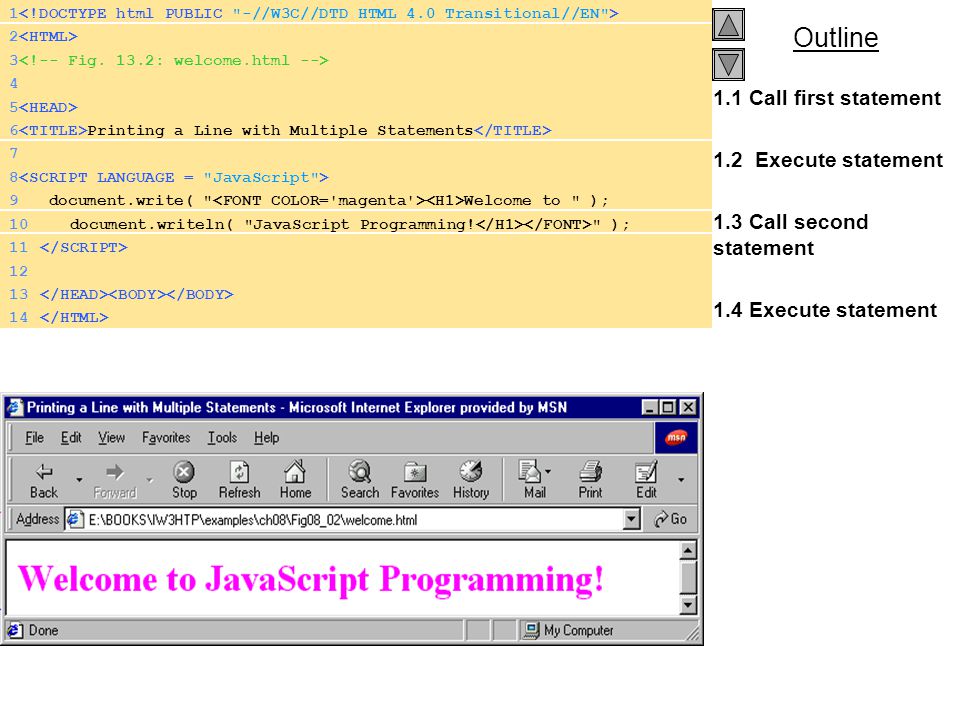Click the down triangle slide navigation button
The width and height of the screenshot is (960, 720).
click(729, 64)
